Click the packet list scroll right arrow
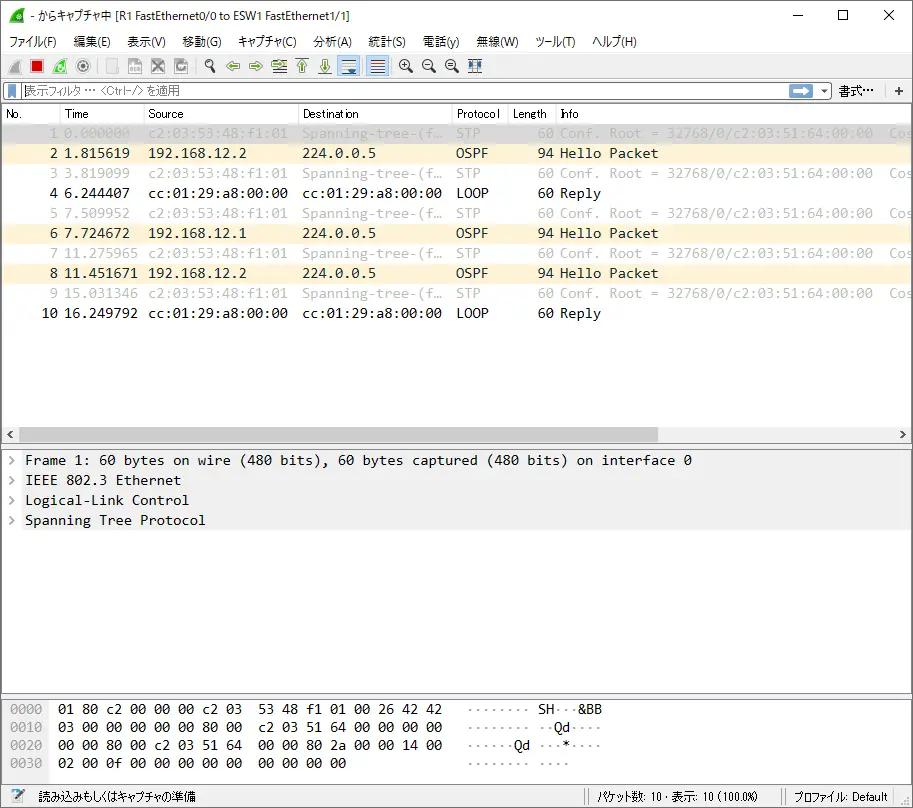The height and width of the screenshot is (808, 913). click(x=903, y=434)
